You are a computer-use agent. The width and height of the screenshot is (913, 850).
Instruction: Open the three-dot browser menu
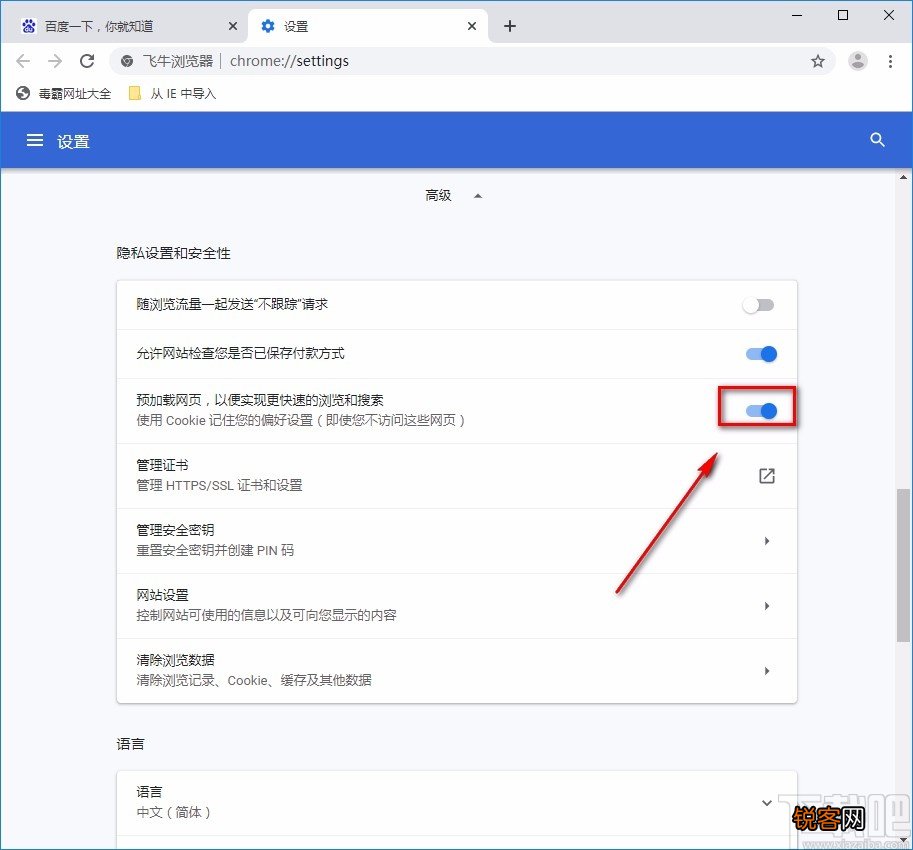coord(890,61)
